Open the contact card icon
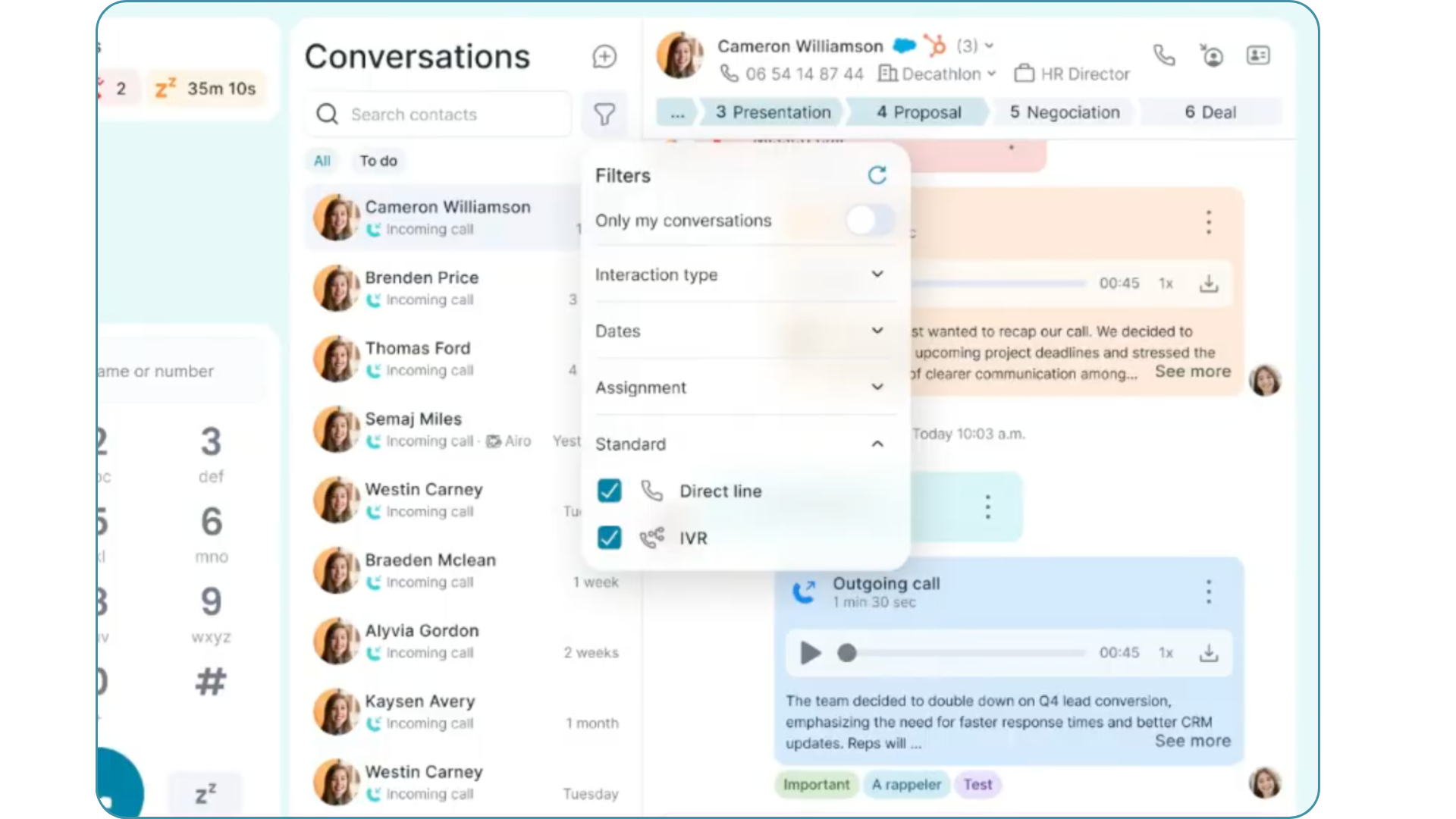 pos(1258,55)
